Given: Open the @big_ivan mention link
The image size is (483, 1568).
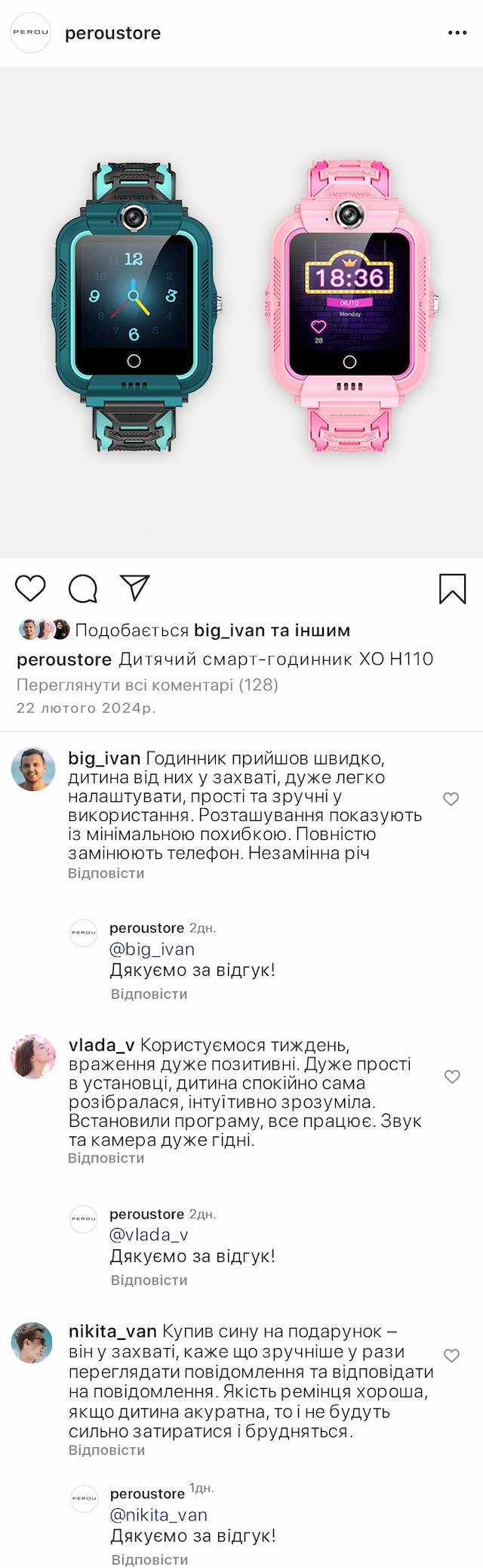Looking at the screenshot, I should point(152,949).
